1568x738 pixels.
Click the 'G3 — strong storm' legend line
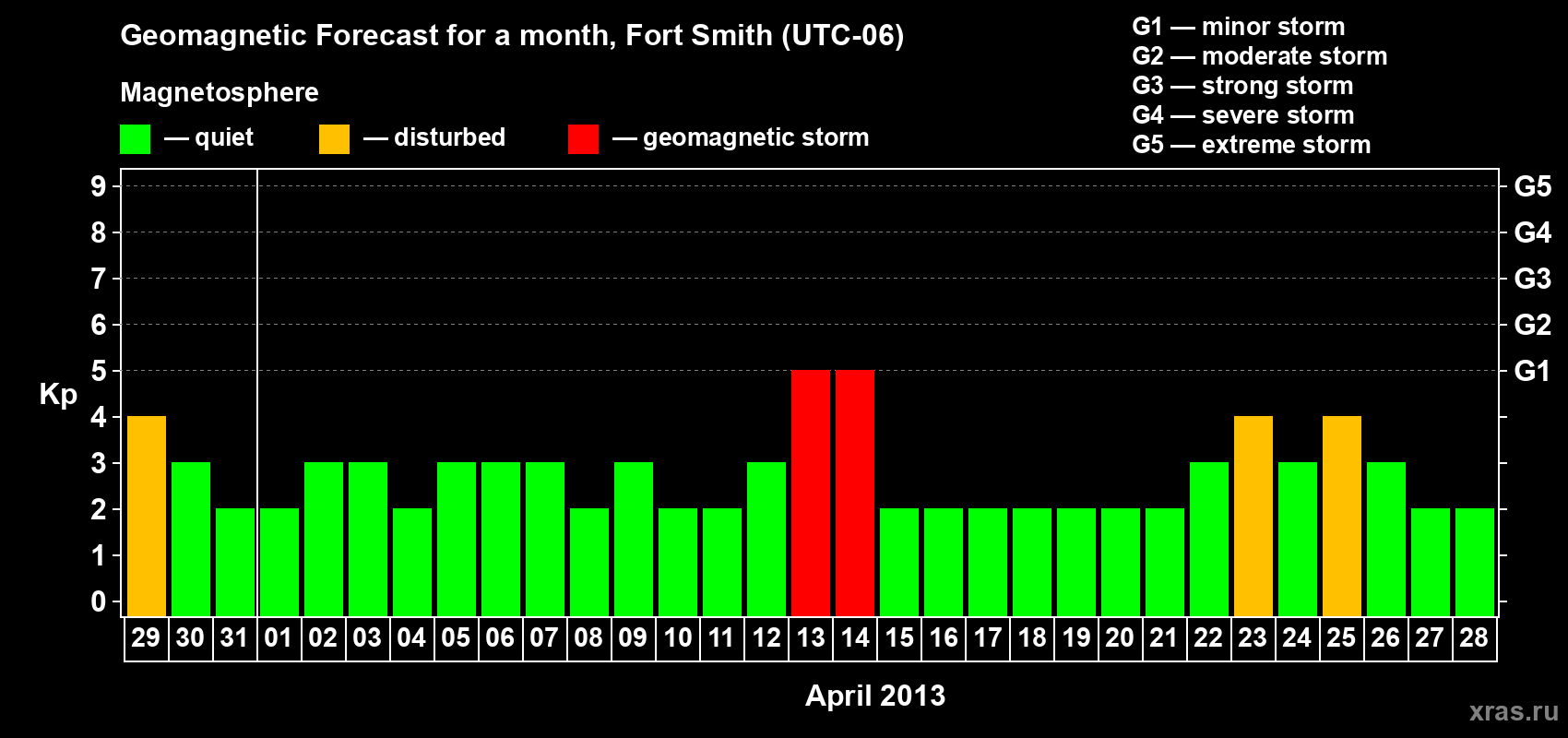pyautogui.click(x=1242, y=86)
